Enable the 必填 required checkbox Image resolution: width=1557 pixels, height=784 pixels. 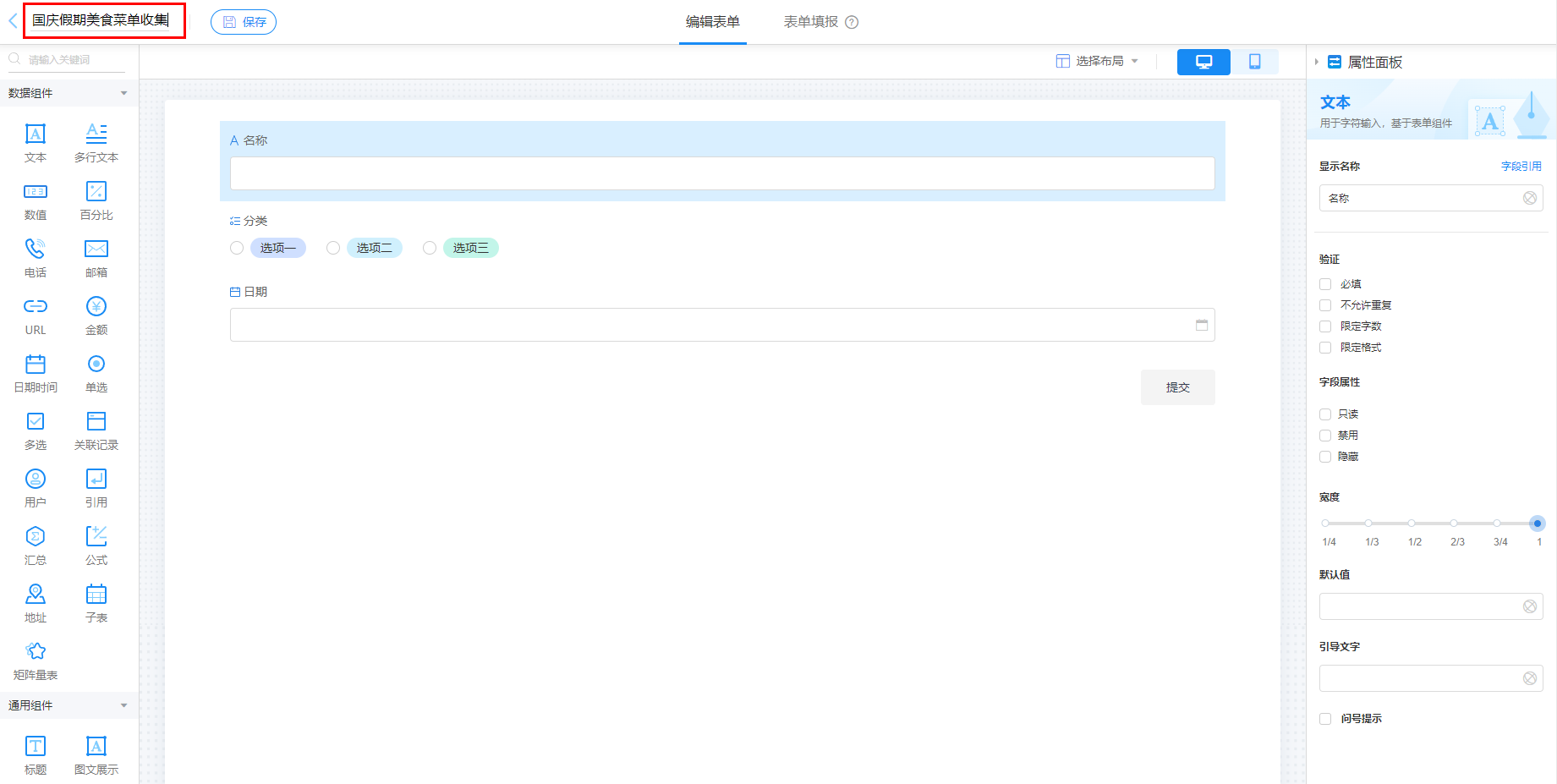click(x=1325, y=284)
